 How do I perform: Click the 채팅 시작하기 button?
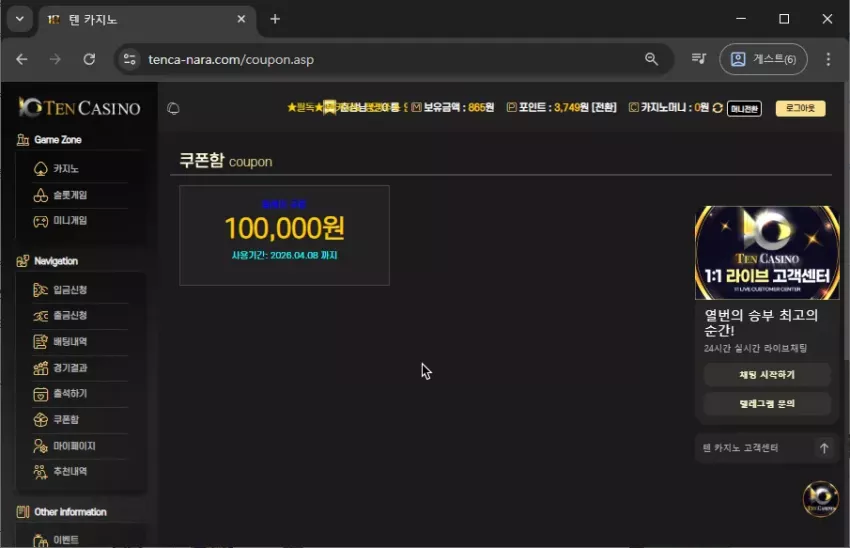[767, 375]
